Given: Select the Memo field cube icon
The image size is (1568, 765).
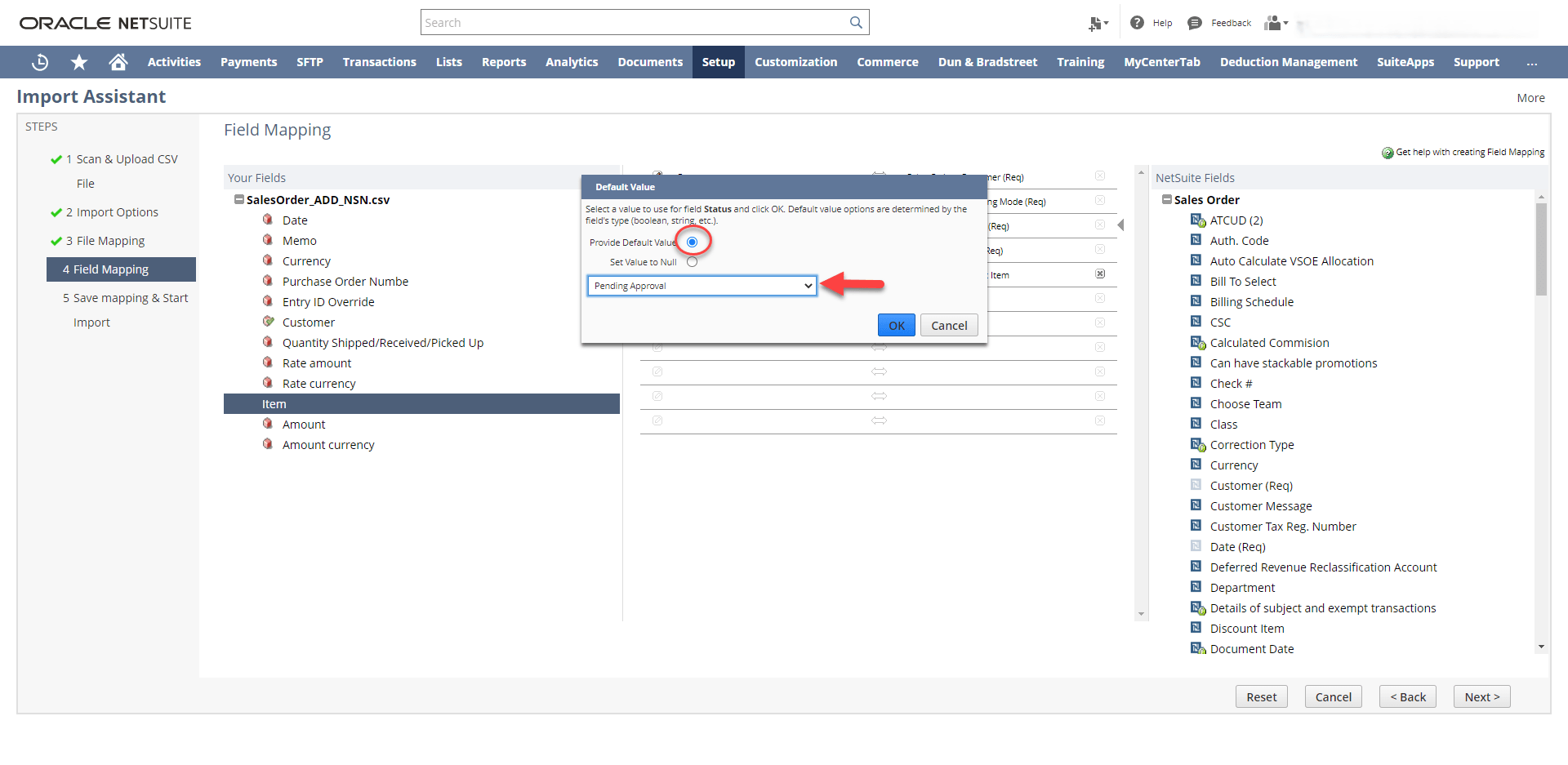Looking at the screenshot, I should (268, 240).
